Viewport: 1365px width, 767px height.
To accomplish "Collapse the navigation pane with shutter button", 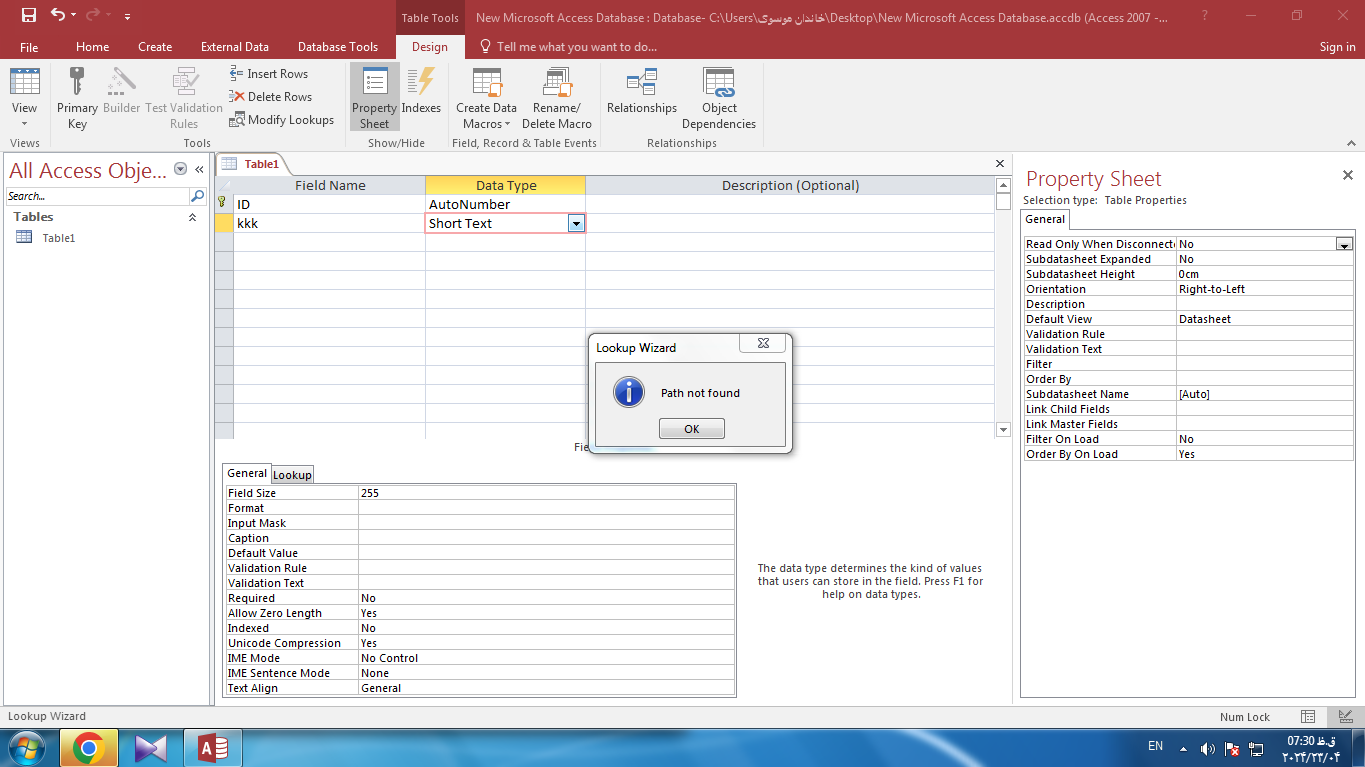I will (199, 170).
